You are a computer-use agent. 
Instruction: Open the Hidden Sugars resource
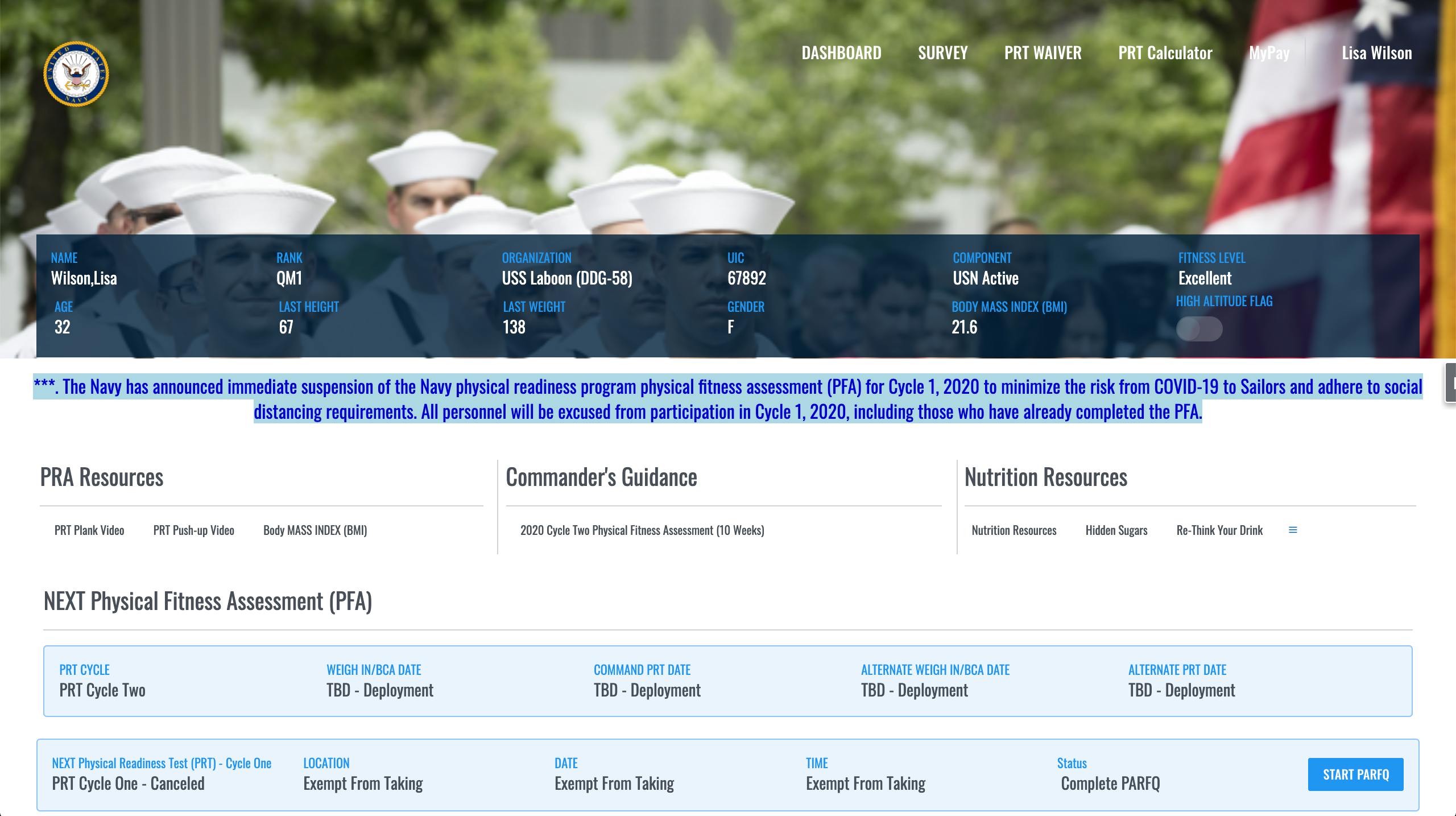[1116, 530]
